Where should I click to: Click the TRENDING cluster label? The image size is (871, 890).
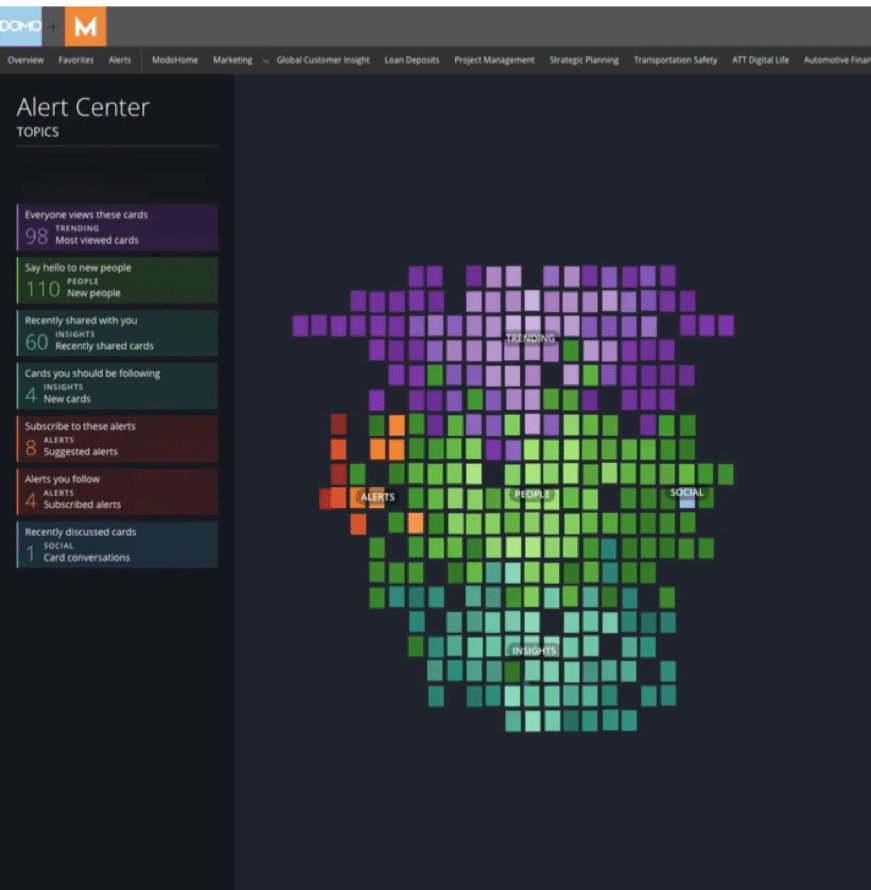(530, 338)
